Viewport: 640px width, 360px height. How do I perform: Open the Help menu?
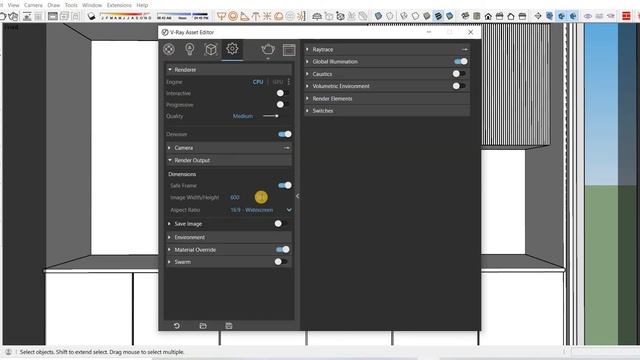tap(142, 5)
